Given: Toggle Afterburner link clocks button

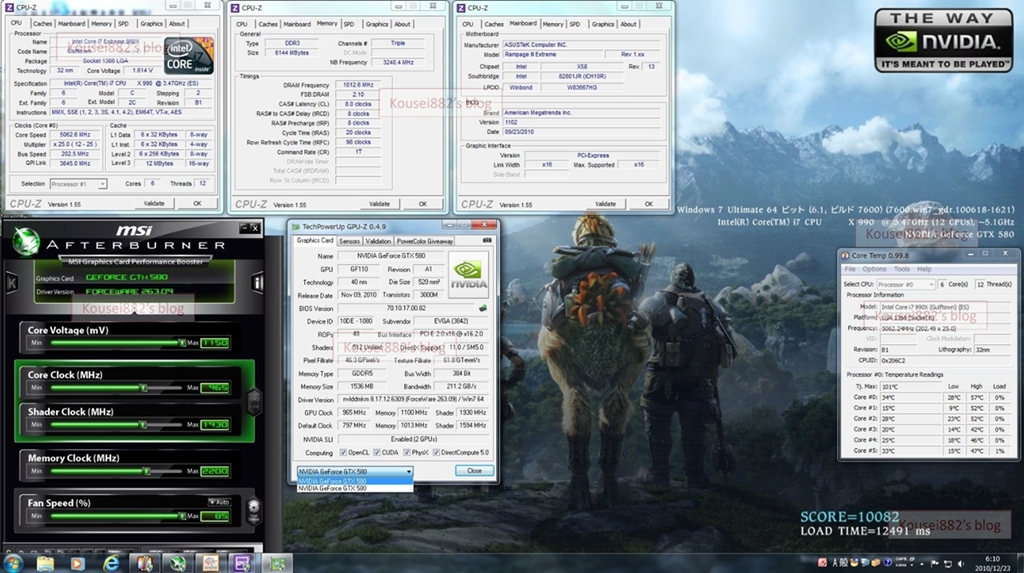Looking at the screenshot, I should 254,401.
